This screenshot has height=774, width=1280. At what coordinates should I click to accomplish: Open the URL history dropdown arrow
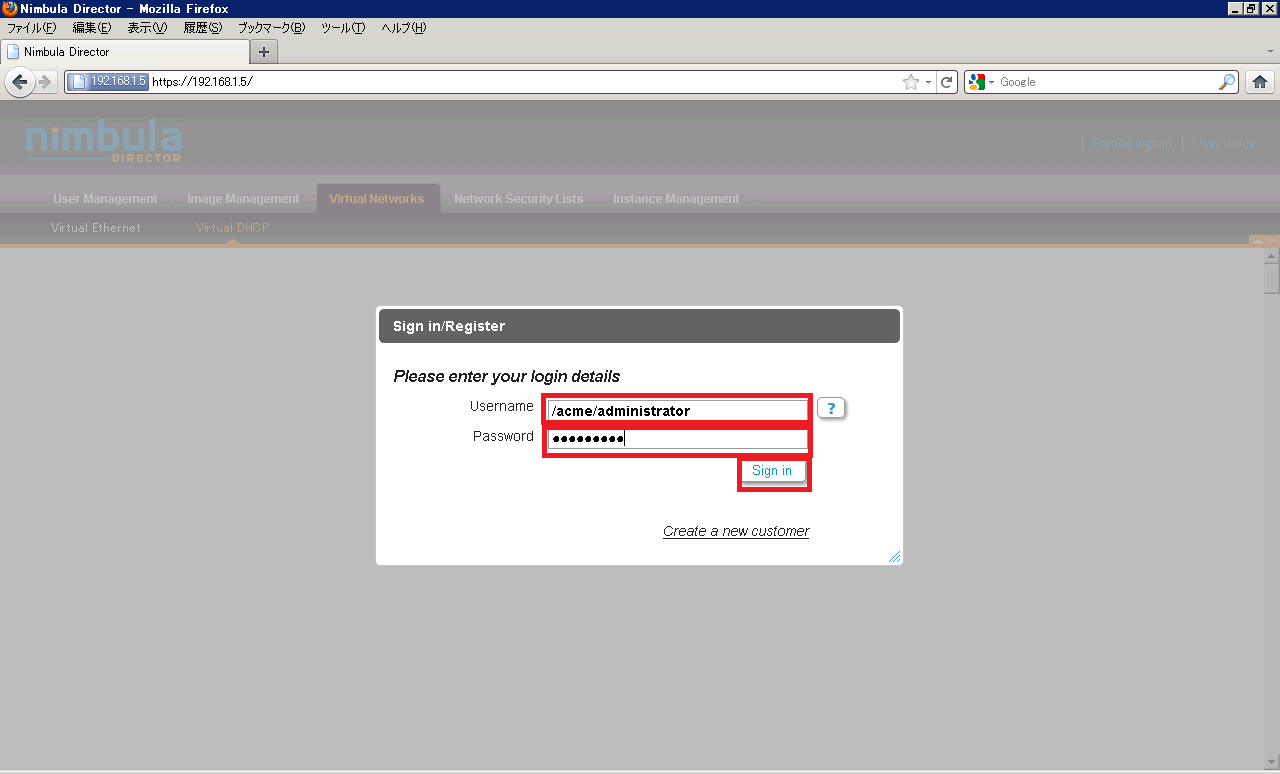pos(928,82)
